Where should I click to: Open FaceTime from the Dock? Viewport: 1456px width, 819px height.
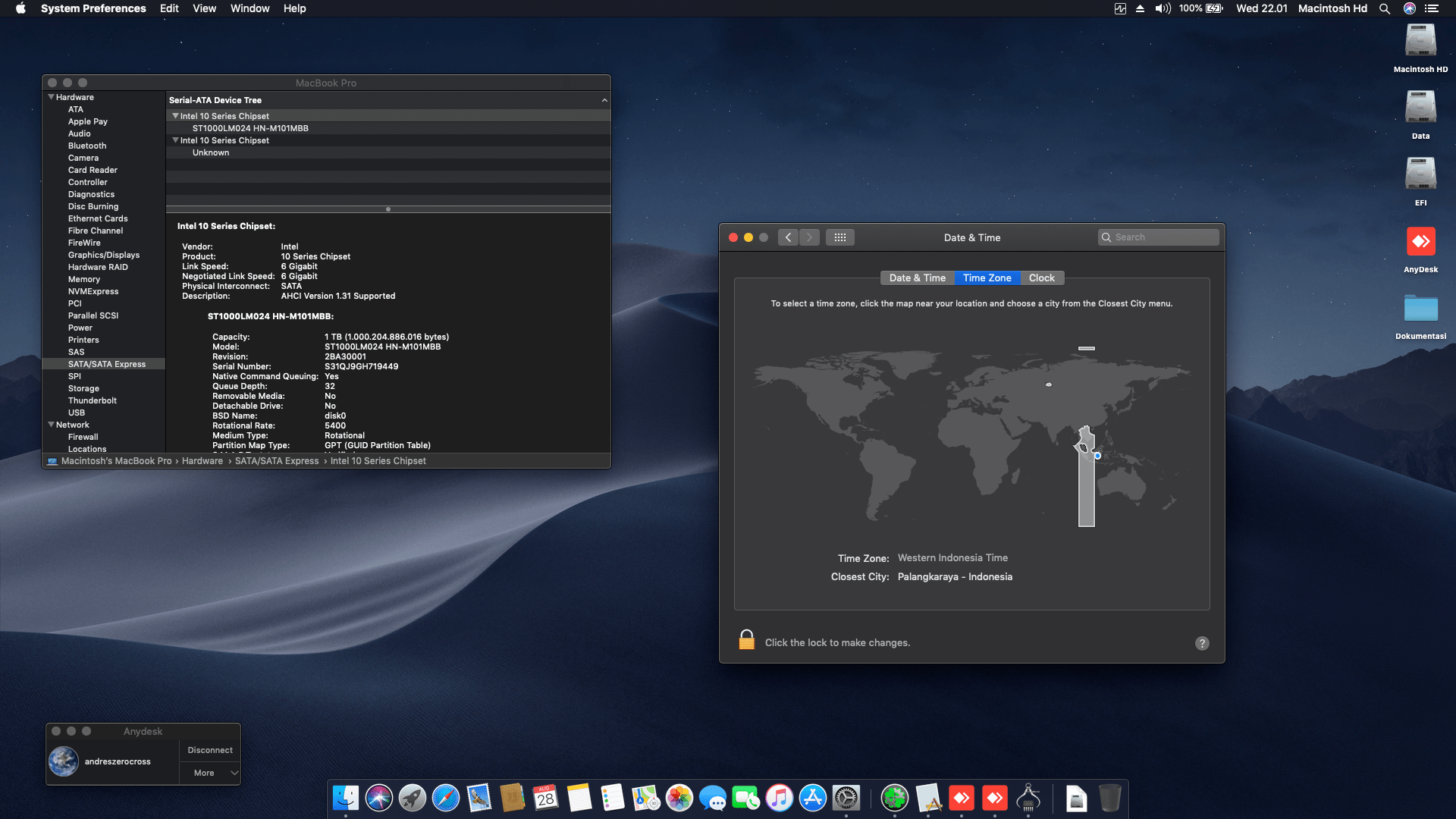tap(746, 798)
